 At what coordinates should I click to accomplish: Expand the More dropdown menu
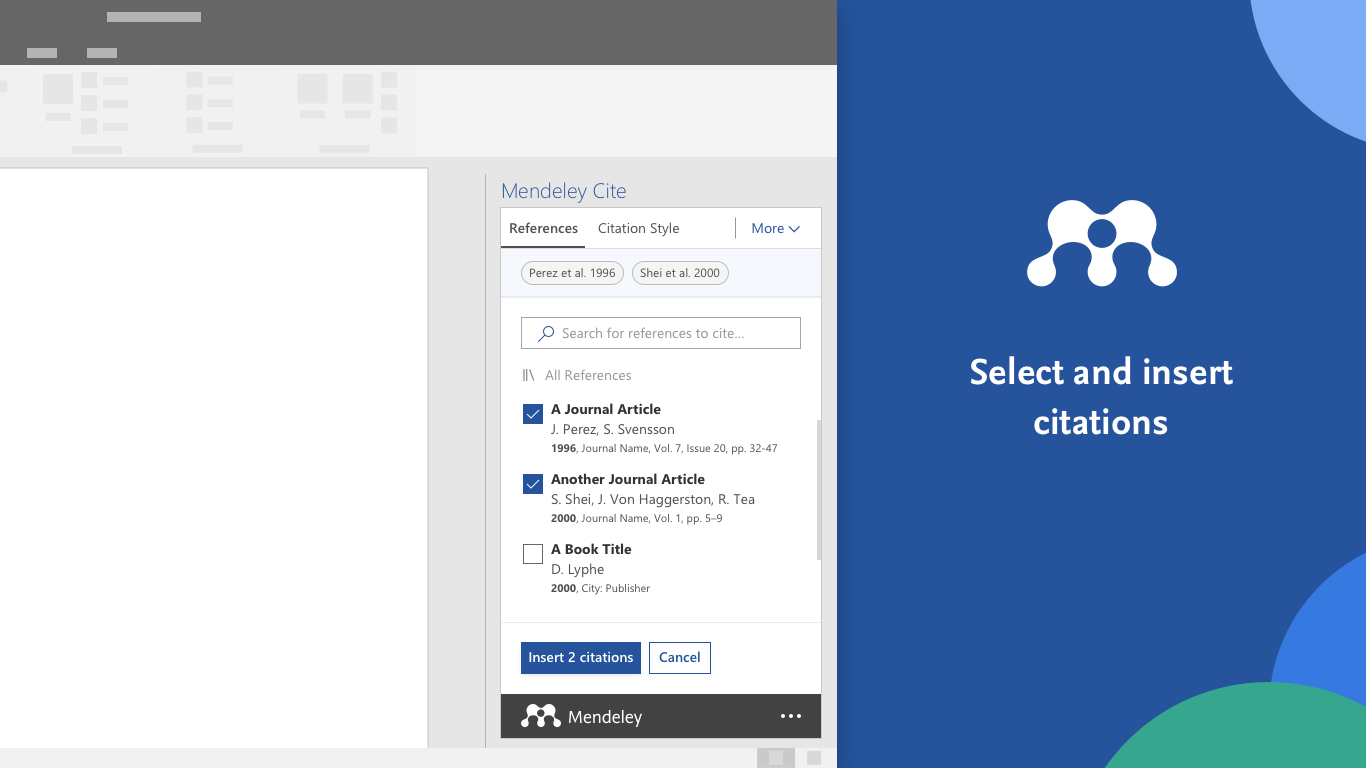click(775, 228)
